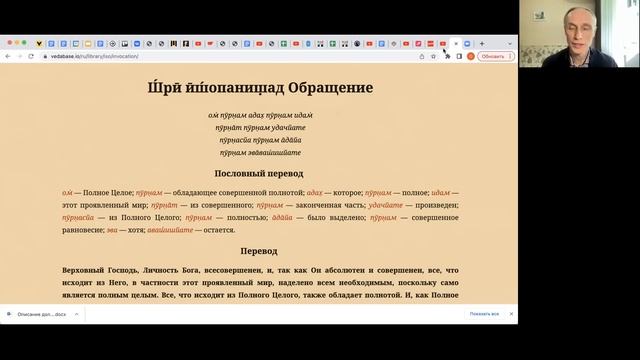Click verse line 'пӯрн̣асйа пӯрн̣ам а̄да̄йа'
This screenshot has width=640, height=360.
pyautogui.click(x=260, y=140)
